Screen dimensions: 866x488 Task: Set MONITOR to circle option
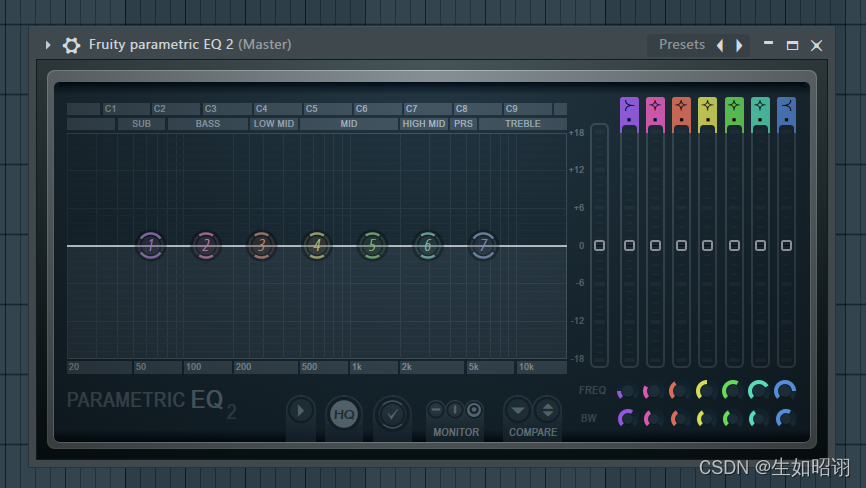point(473,410)
